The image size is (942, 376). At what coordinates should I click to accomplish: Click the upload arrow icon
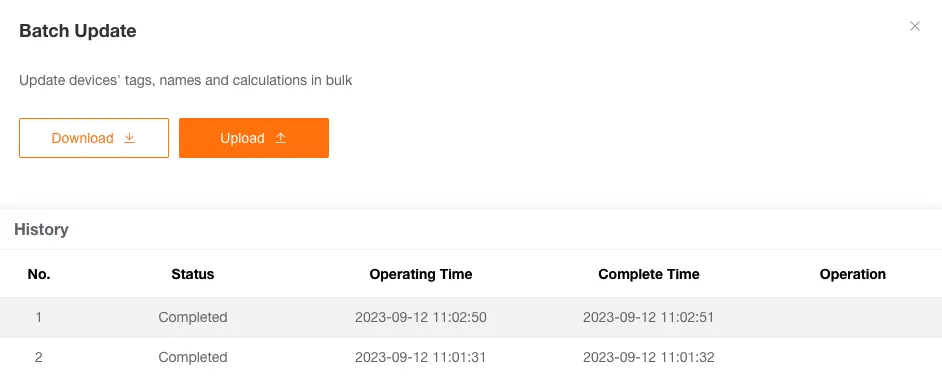[281, 138]
